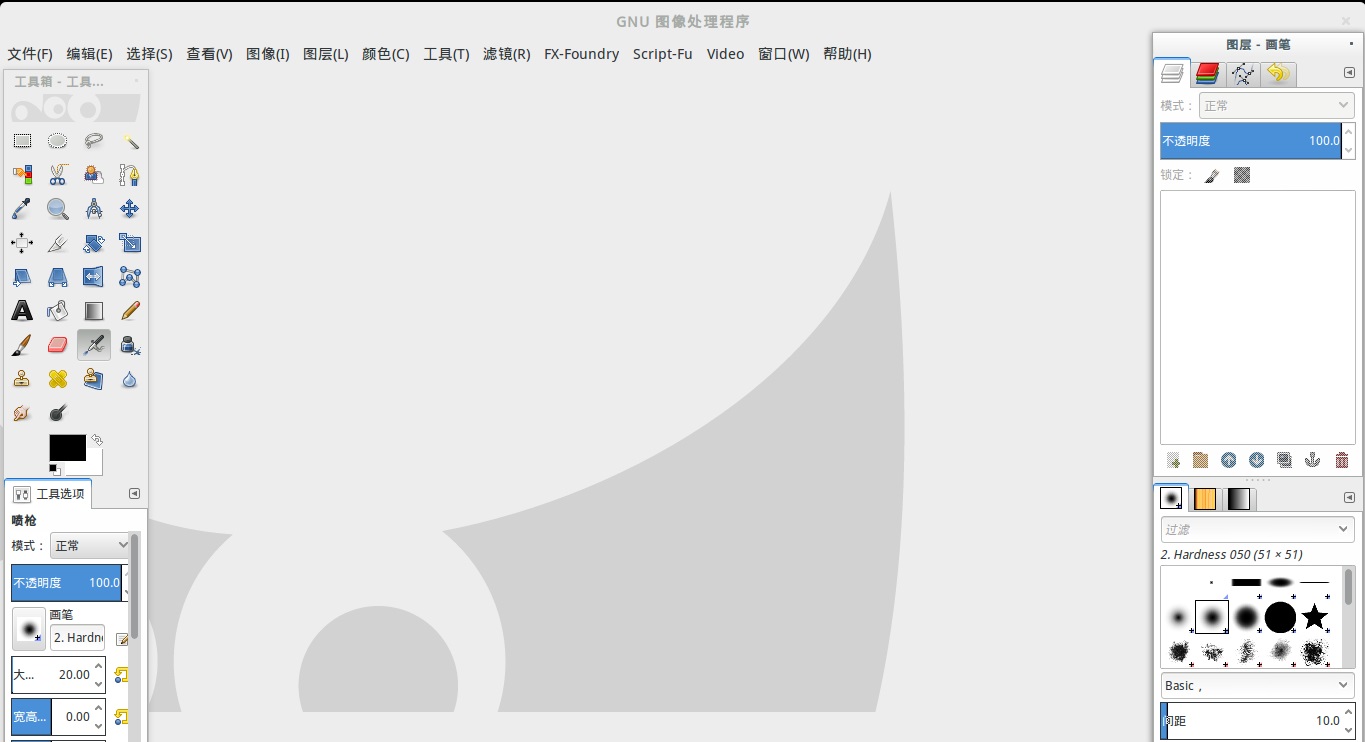This screenshot has height=742, width=1365.
Task: Select the Shear tool
Action: coord(22,277)
